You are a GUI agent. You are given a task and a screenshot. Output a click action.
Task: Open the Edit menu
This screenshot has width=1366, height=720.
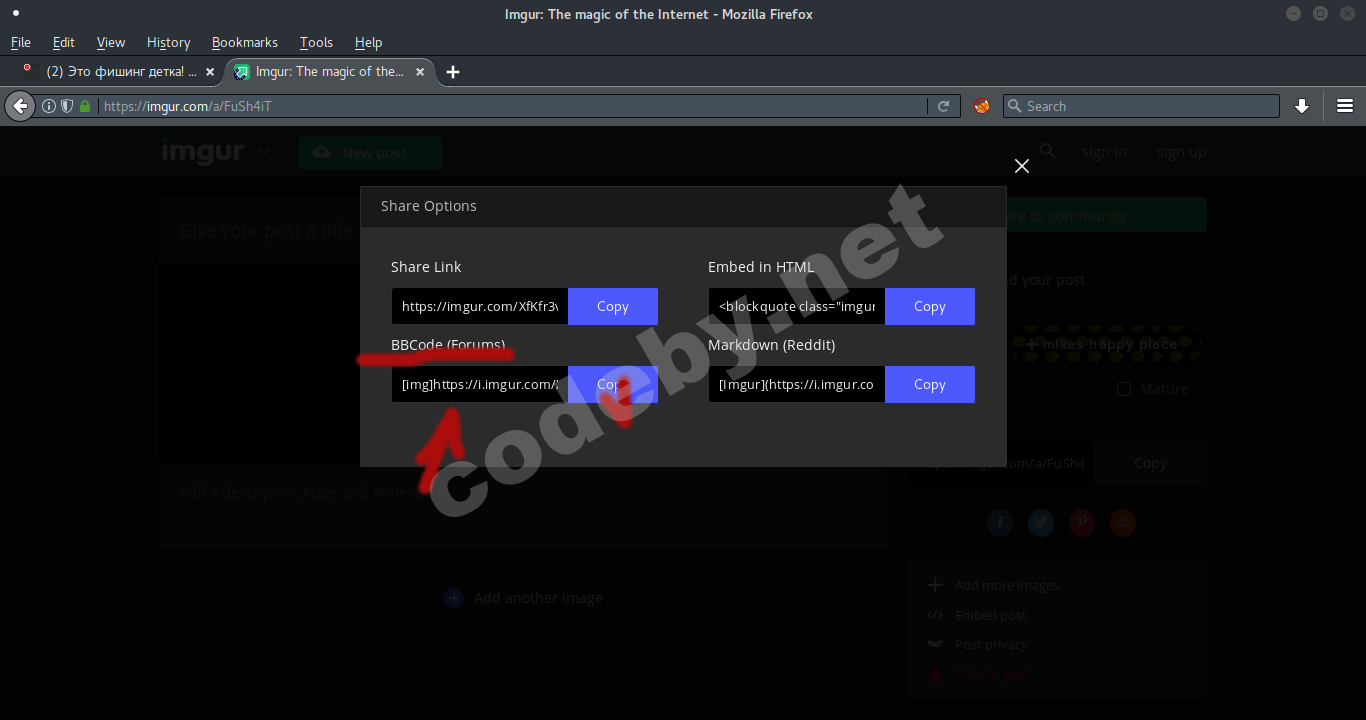64,42
